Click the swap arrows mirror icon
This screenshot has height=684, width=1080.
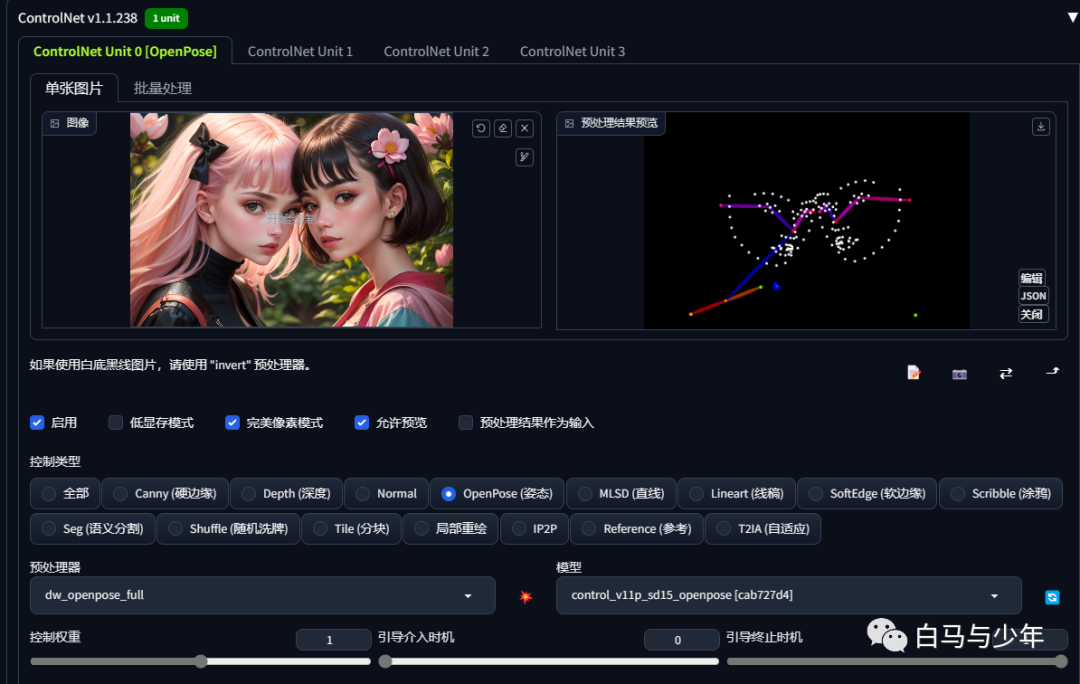(1006, 373)
